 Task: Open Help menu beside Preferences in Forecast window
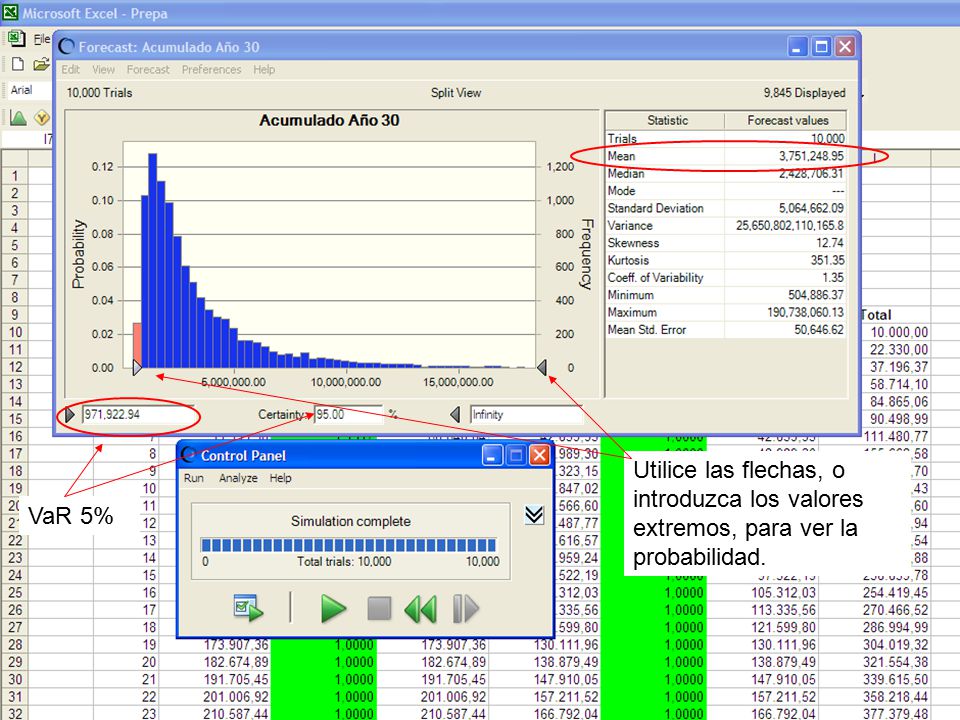click(x=264, y=70)
